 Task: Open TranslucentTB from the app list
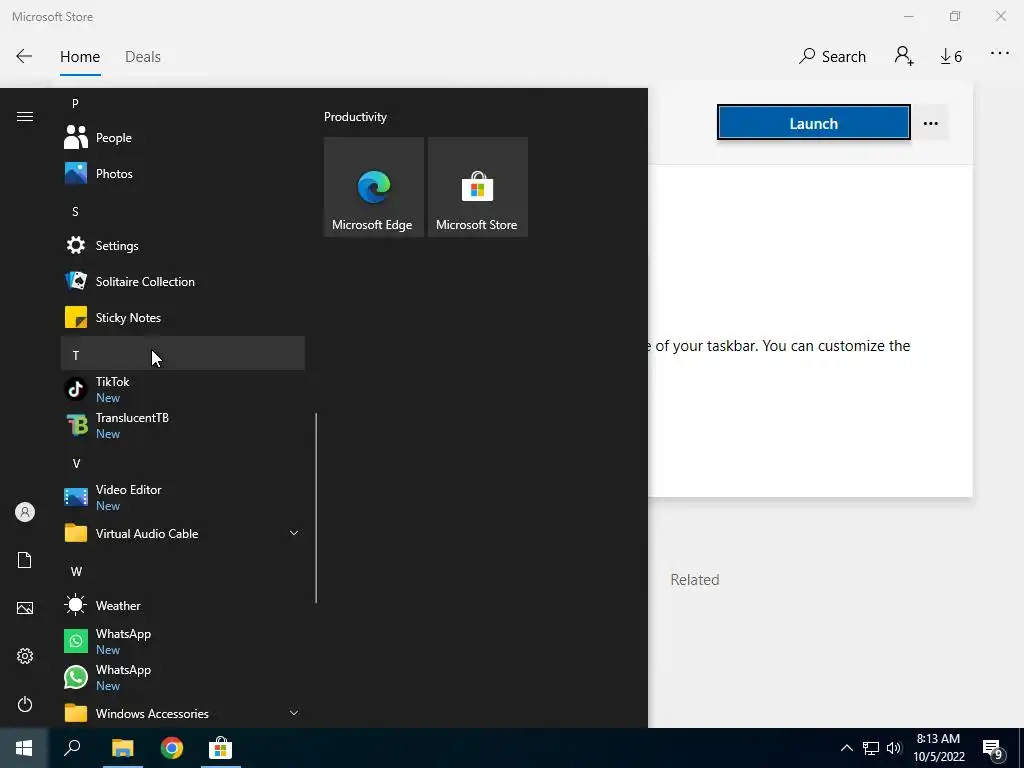[183, 425]
